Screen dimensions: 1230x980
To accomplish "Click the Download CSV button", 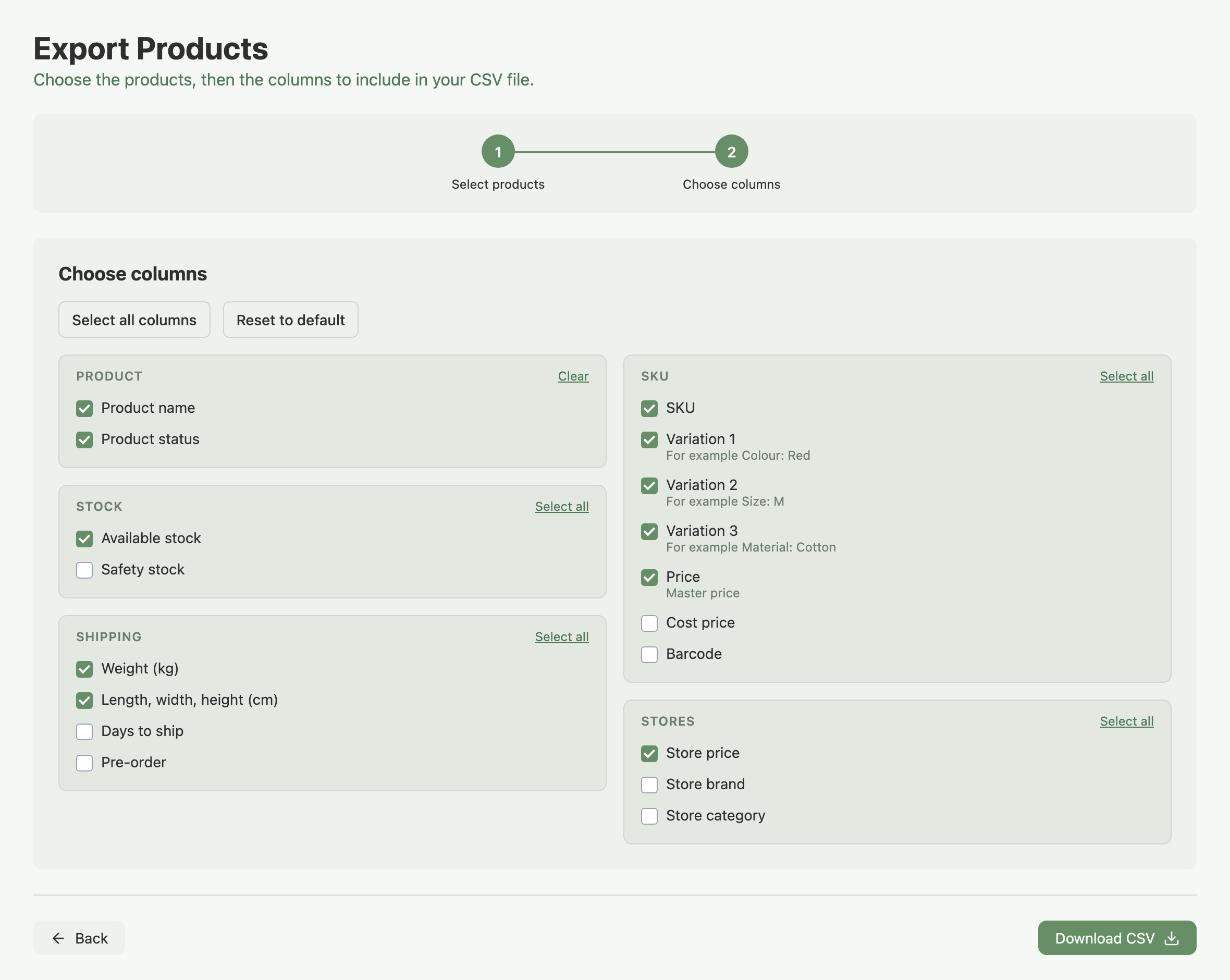I will click(1116, 938).
